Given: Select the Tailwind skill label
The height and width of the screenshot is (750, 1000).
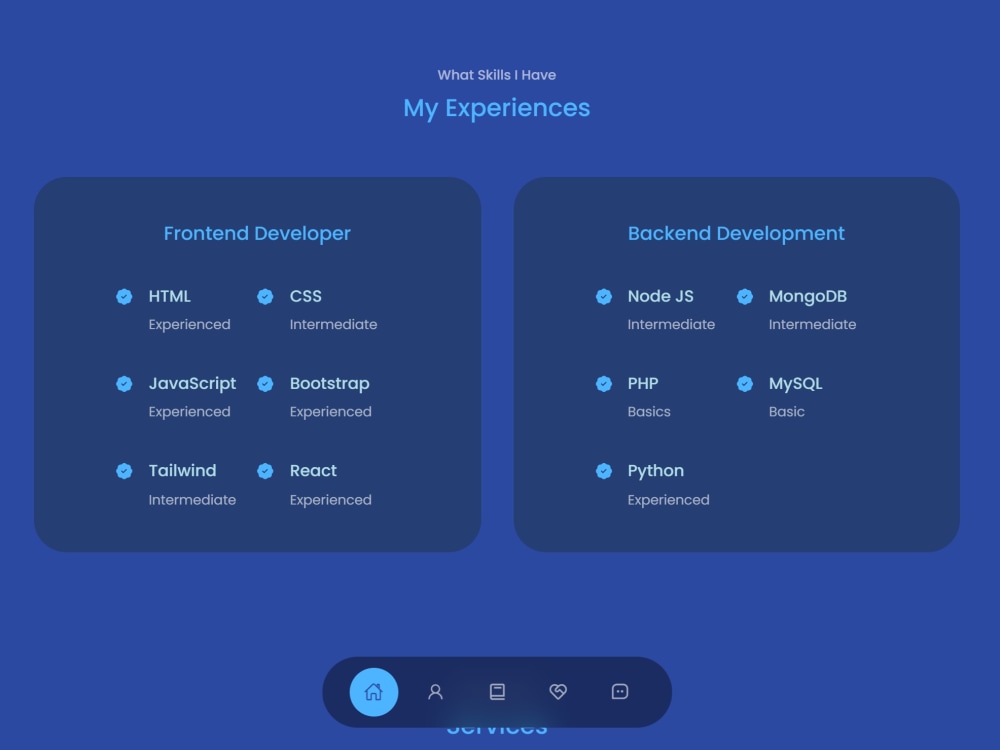Looking at the screenshot, I should click(x=182, y=471).
